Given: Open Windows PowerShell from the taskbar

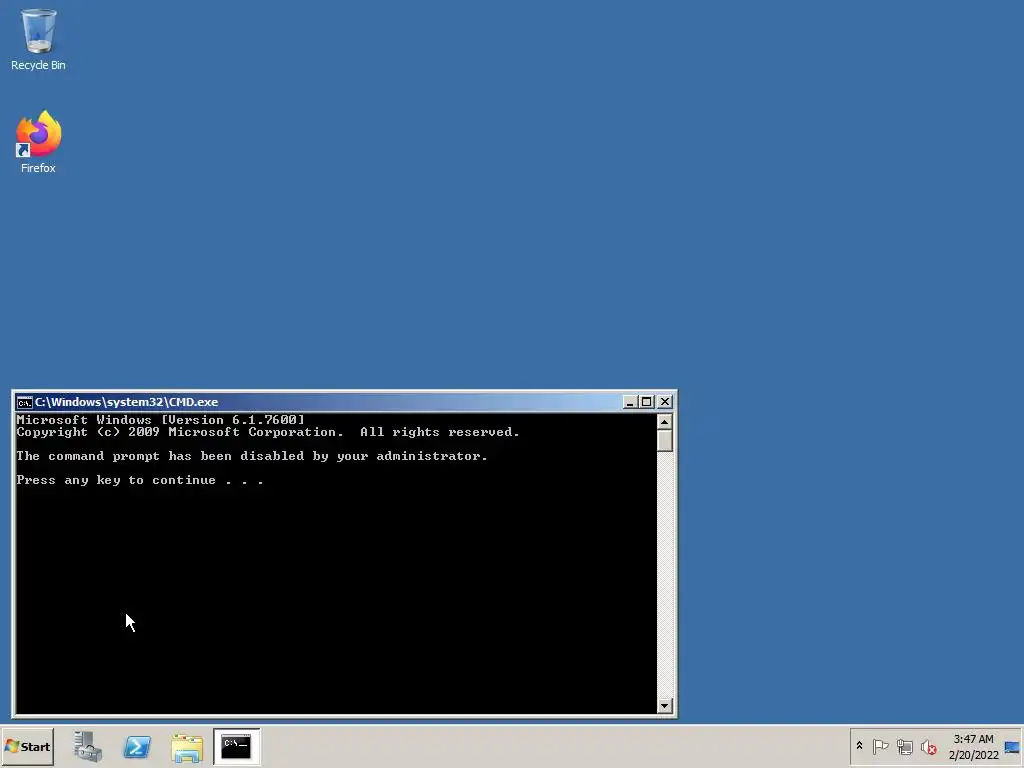Looking at the screenshot, I should pos(137,746).
